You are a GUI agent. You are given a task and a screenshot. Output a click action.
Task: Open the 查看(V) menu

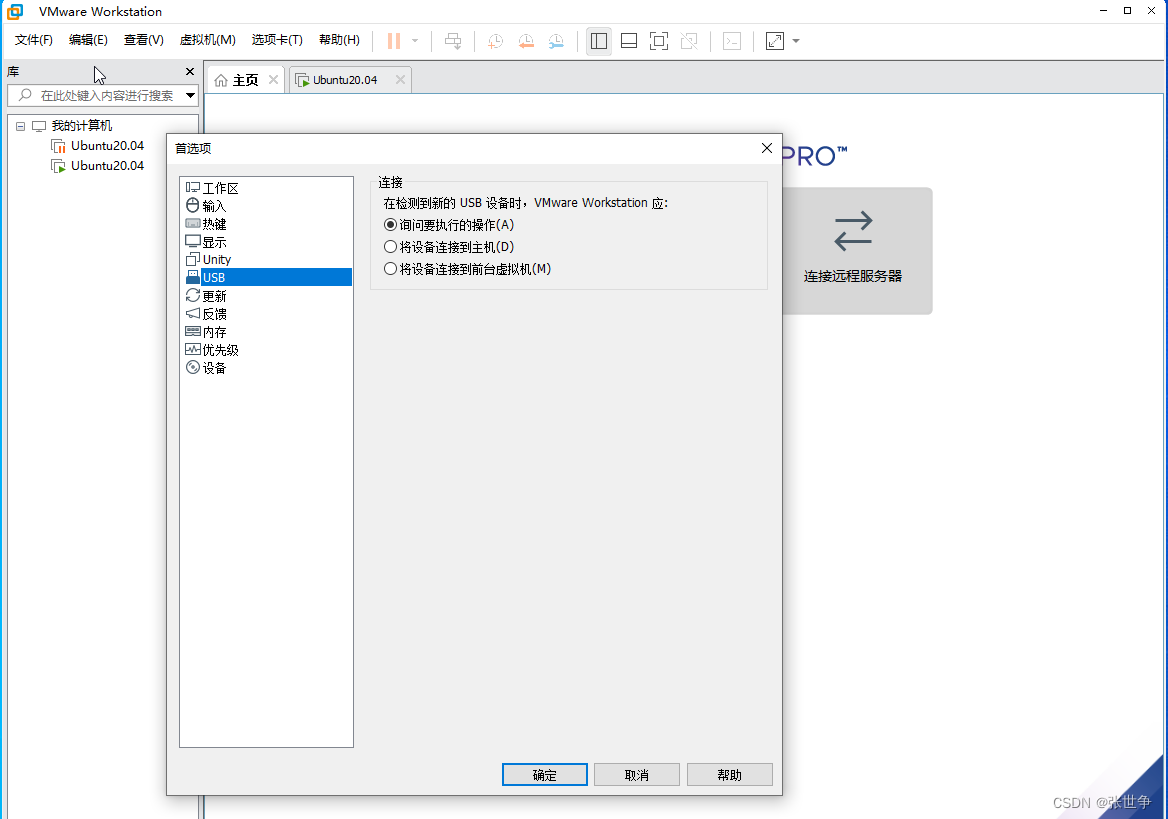tap(143, 40)
